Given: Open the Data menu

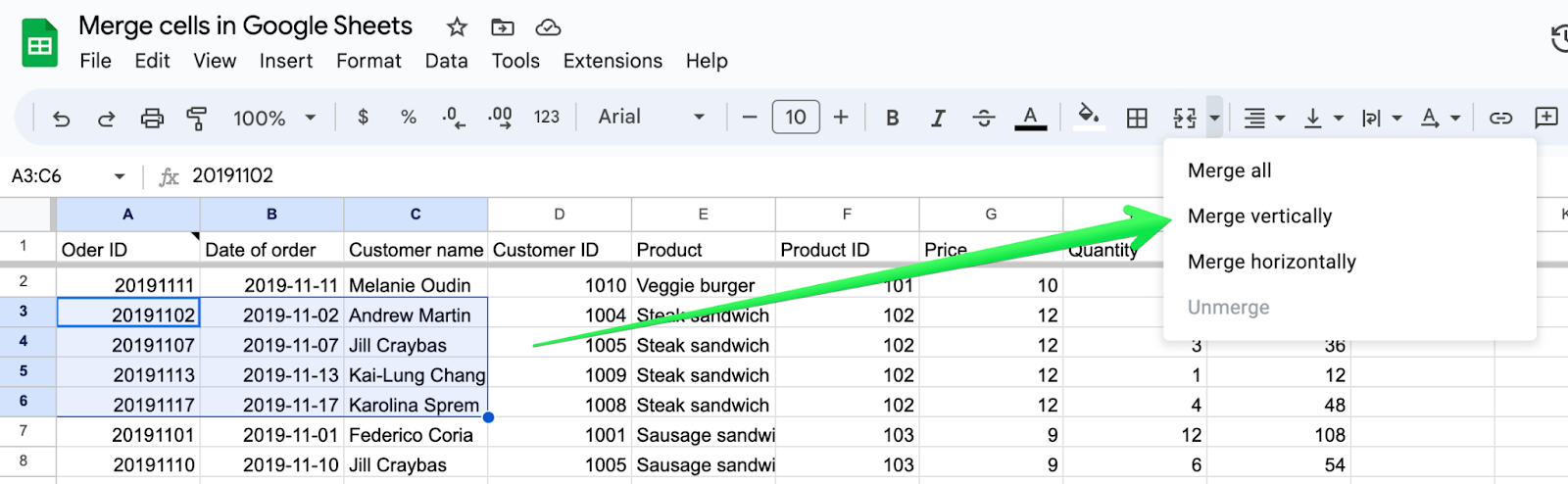Looking at the screenshot, I should pos(446,61).
